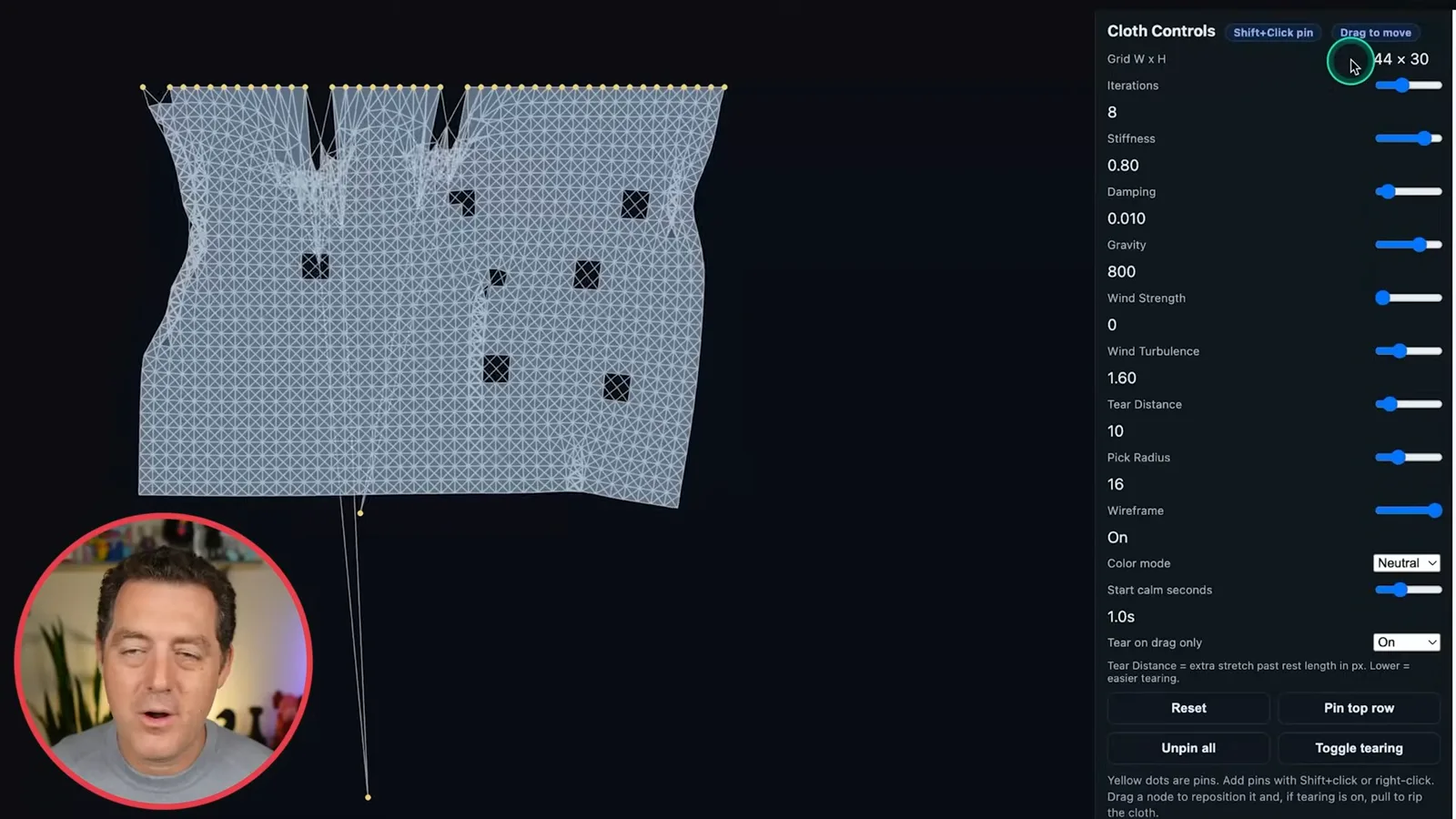The image size is (1456, 819).
Task: Click the Damping value 0.010
Action: point(1127,218)
